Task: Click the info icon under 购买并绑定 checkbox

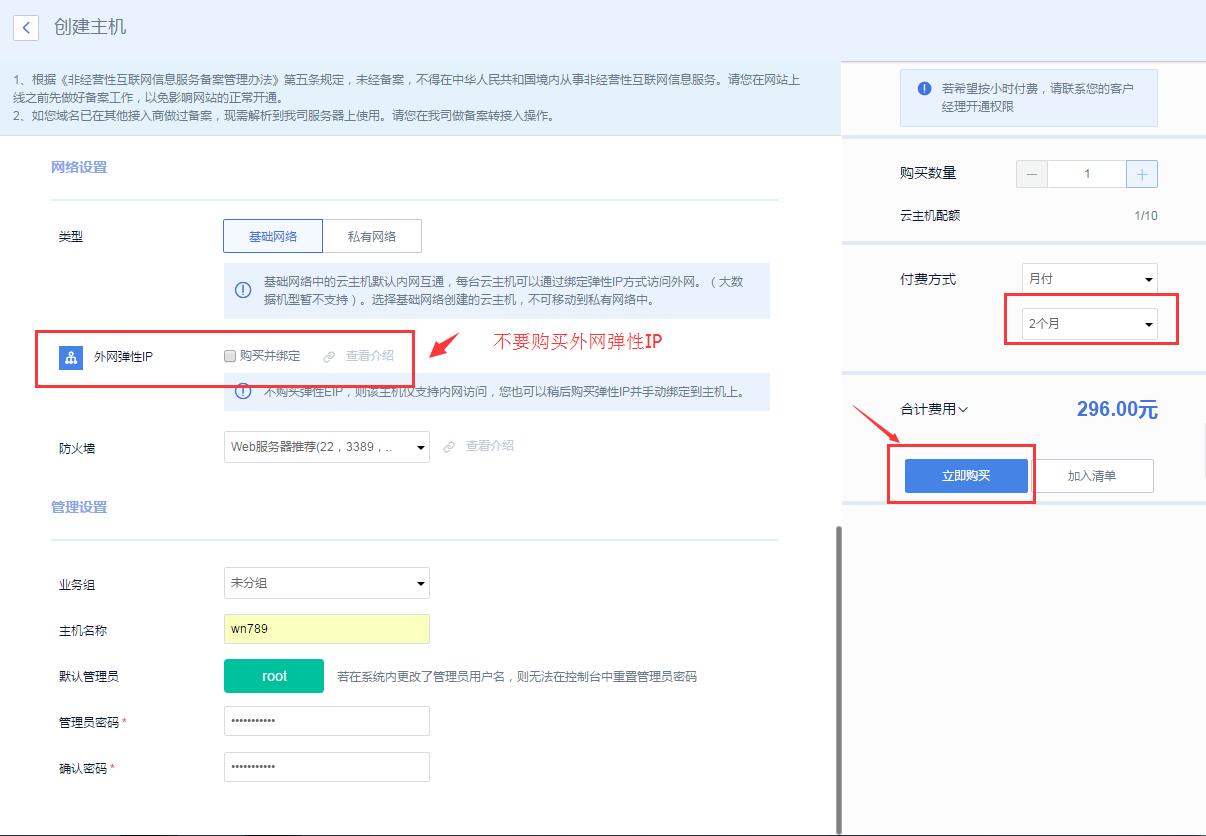Action: click(x=243, y=392)
